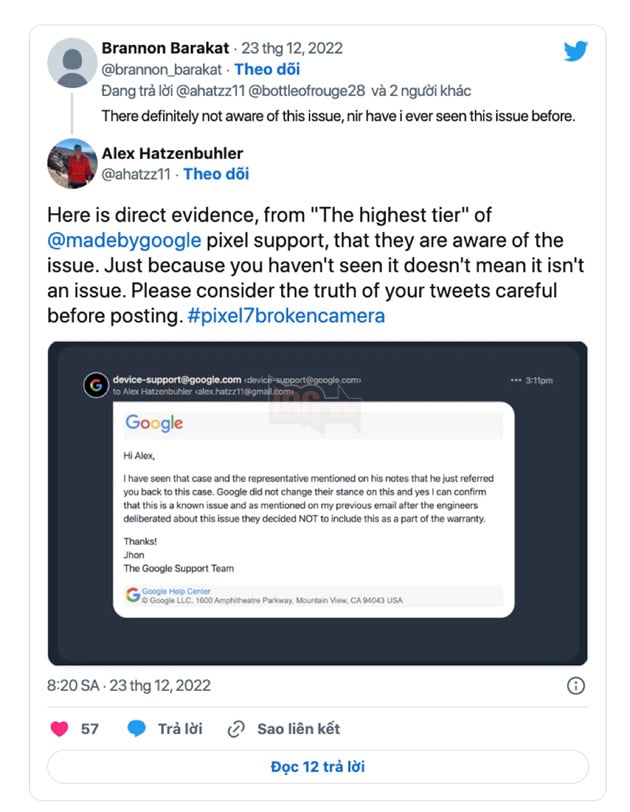Open the tweet info circle icon

(576, 686)
